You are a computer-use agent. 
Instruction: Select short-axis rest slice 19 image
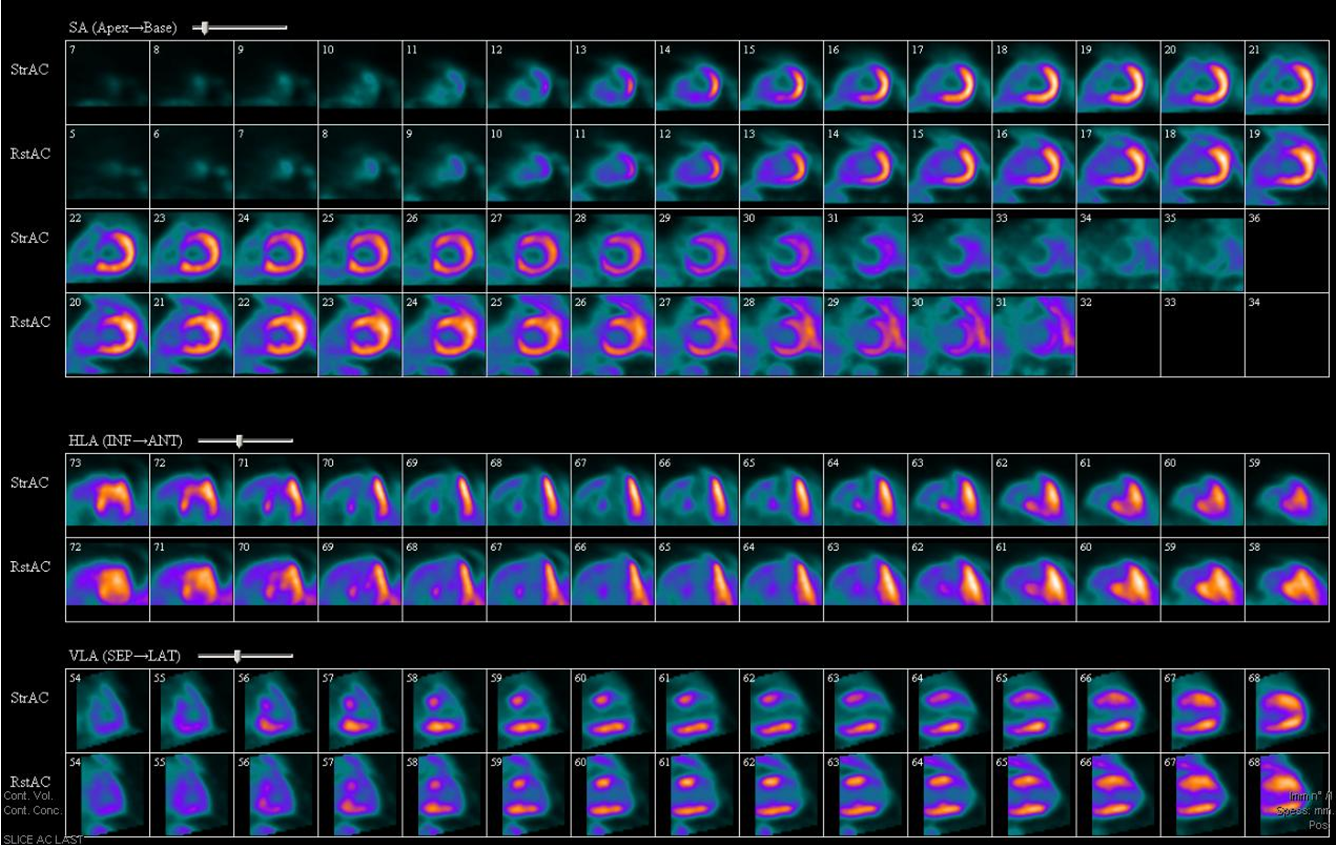tap(1287, 166)
